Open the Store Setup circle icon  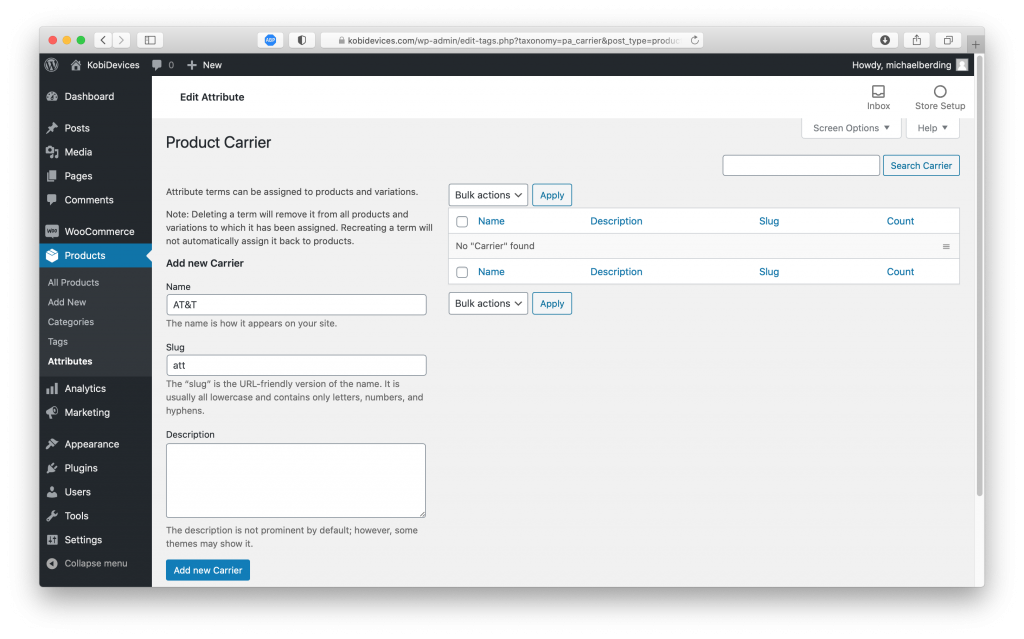940,91
